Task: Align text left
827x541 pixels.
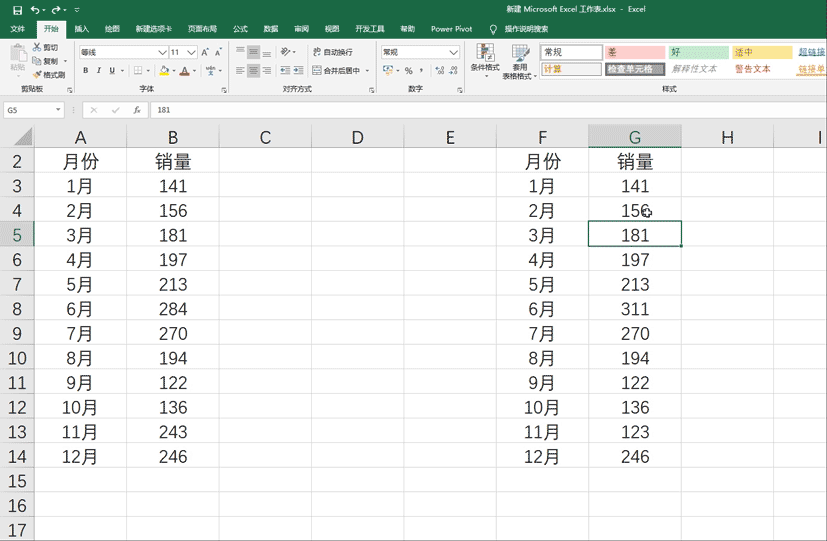Action: 241,70
